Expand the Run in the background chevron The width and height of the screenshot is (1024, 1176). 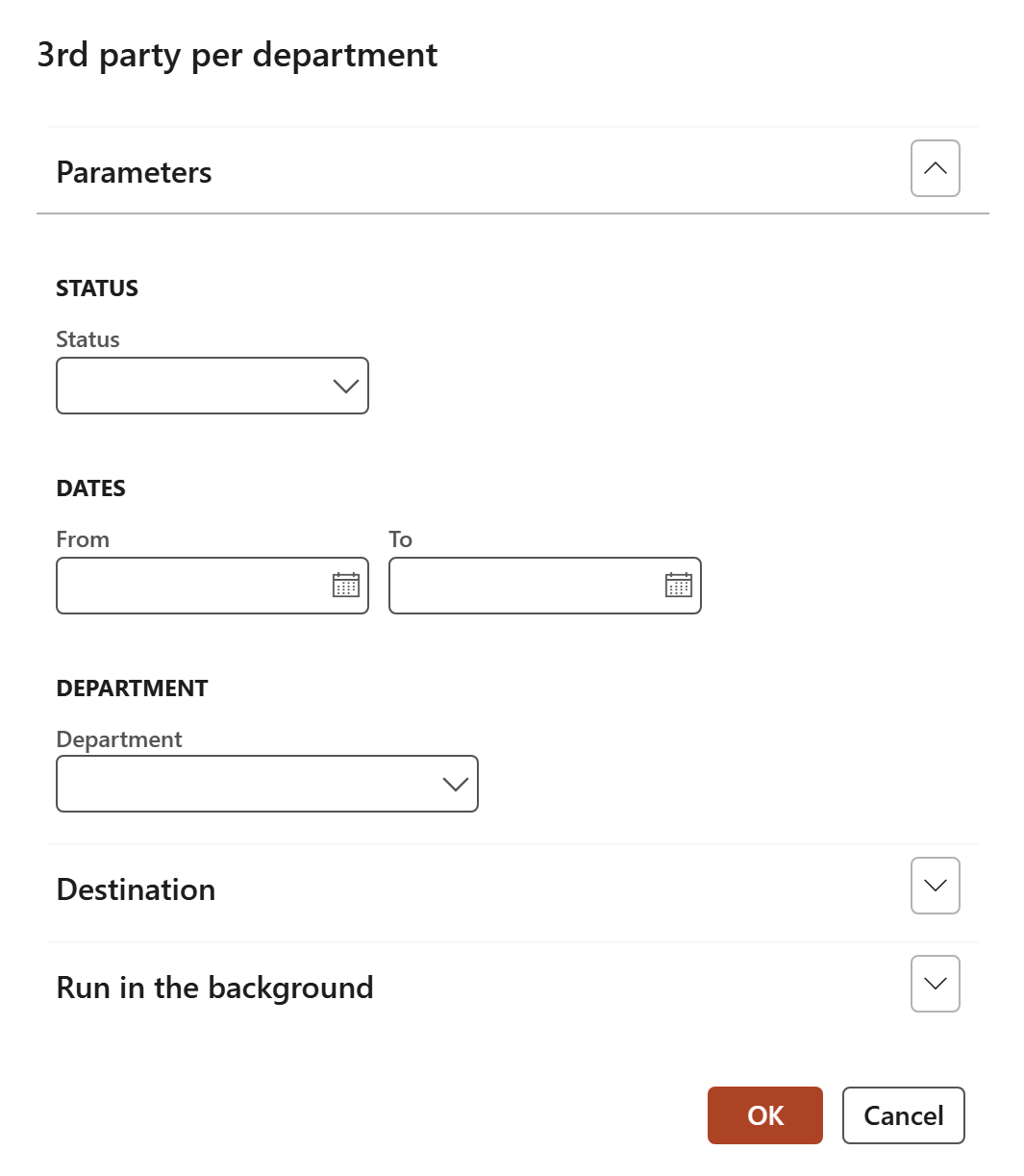coord(935,984)
